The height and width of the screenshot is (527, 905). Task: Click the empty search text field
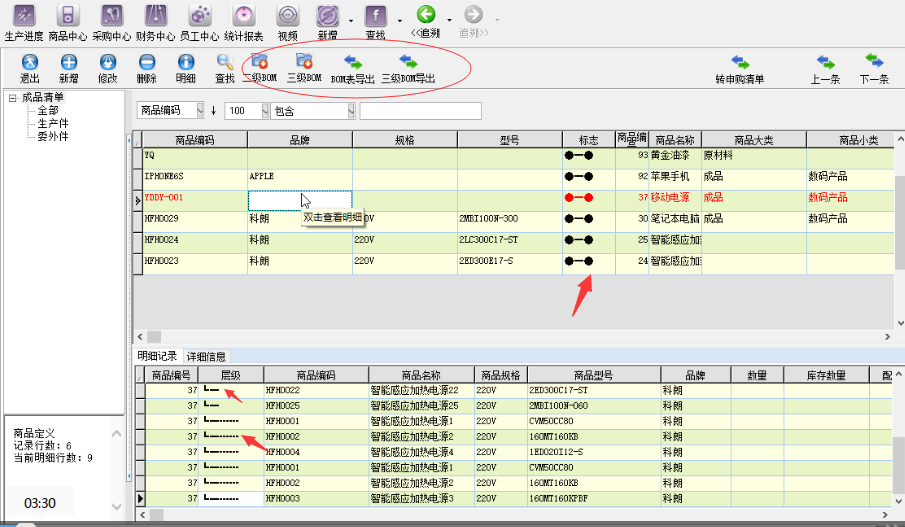(x=420, y=111)
